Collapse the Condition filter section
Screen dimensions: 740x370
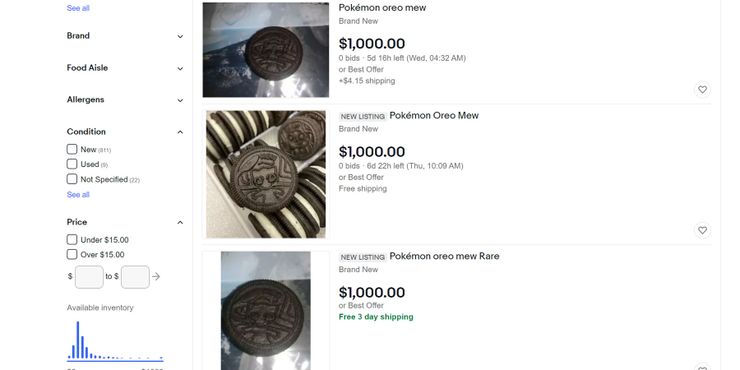125,132
